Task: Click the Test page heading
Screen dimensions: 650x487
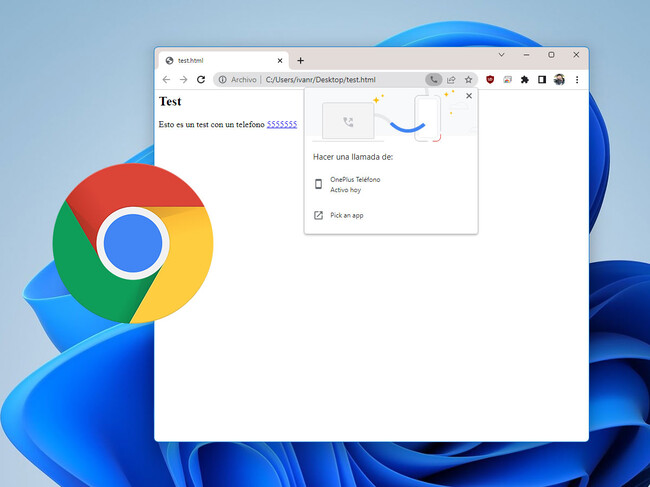Action: point(170,102)
